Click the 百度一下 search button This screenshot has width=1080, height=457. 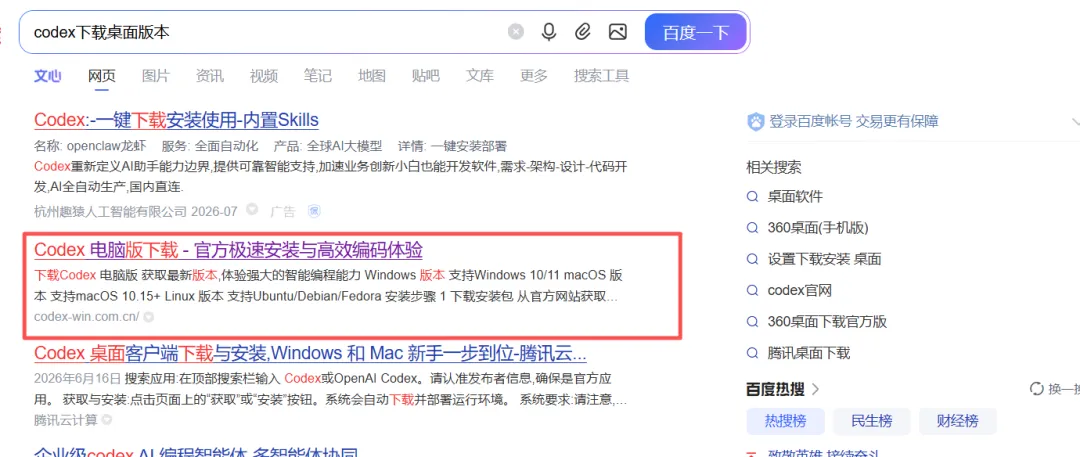[696, 32]
